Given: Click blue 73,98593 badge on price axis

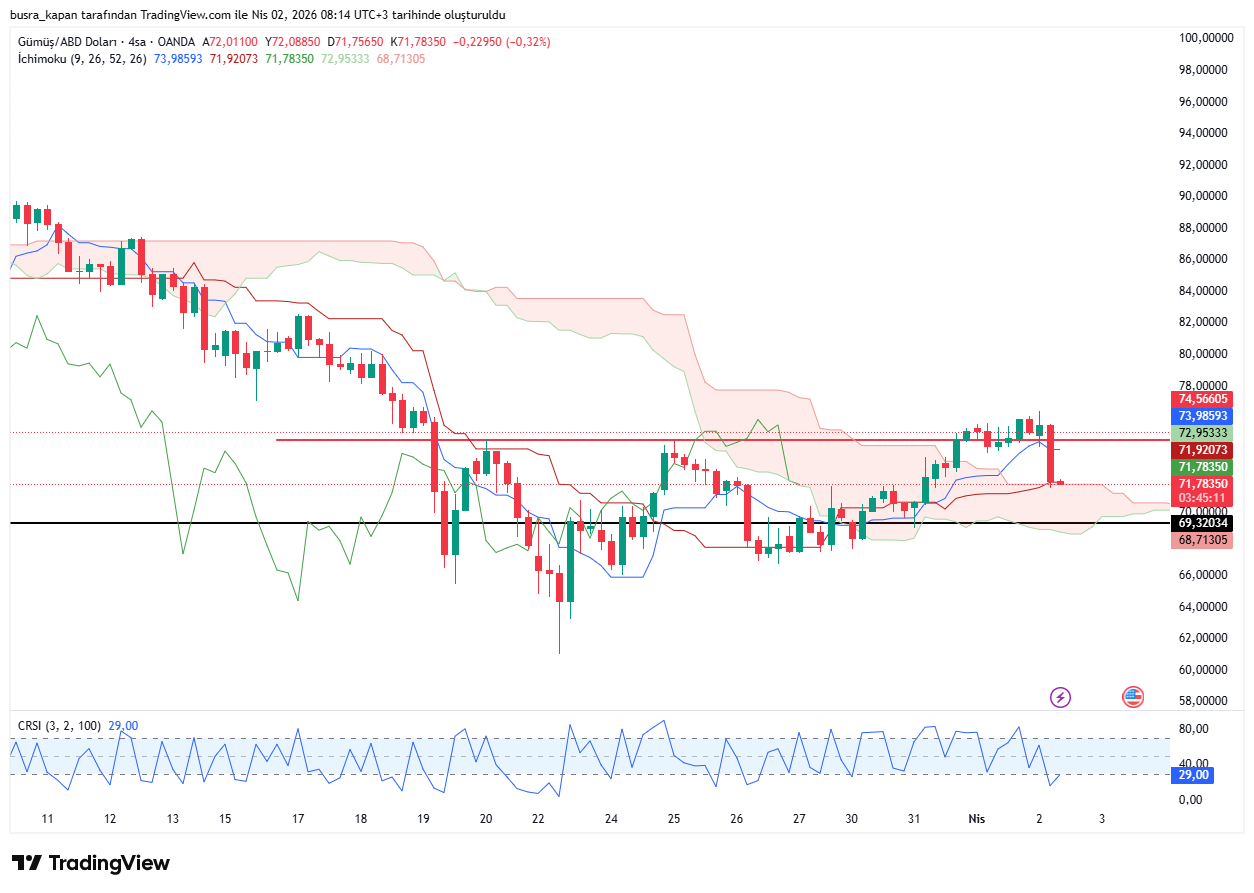Looking at the screenshot, I should (x=1203, y=415).
